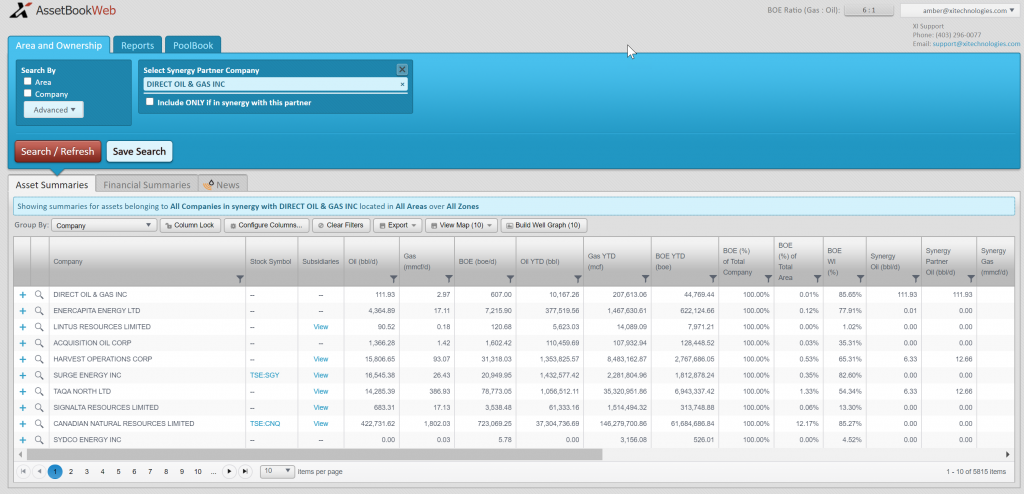Open the Oil (bbl/d) column filter icon
This screenshot has height=494, width=1024.
[393, 279]
